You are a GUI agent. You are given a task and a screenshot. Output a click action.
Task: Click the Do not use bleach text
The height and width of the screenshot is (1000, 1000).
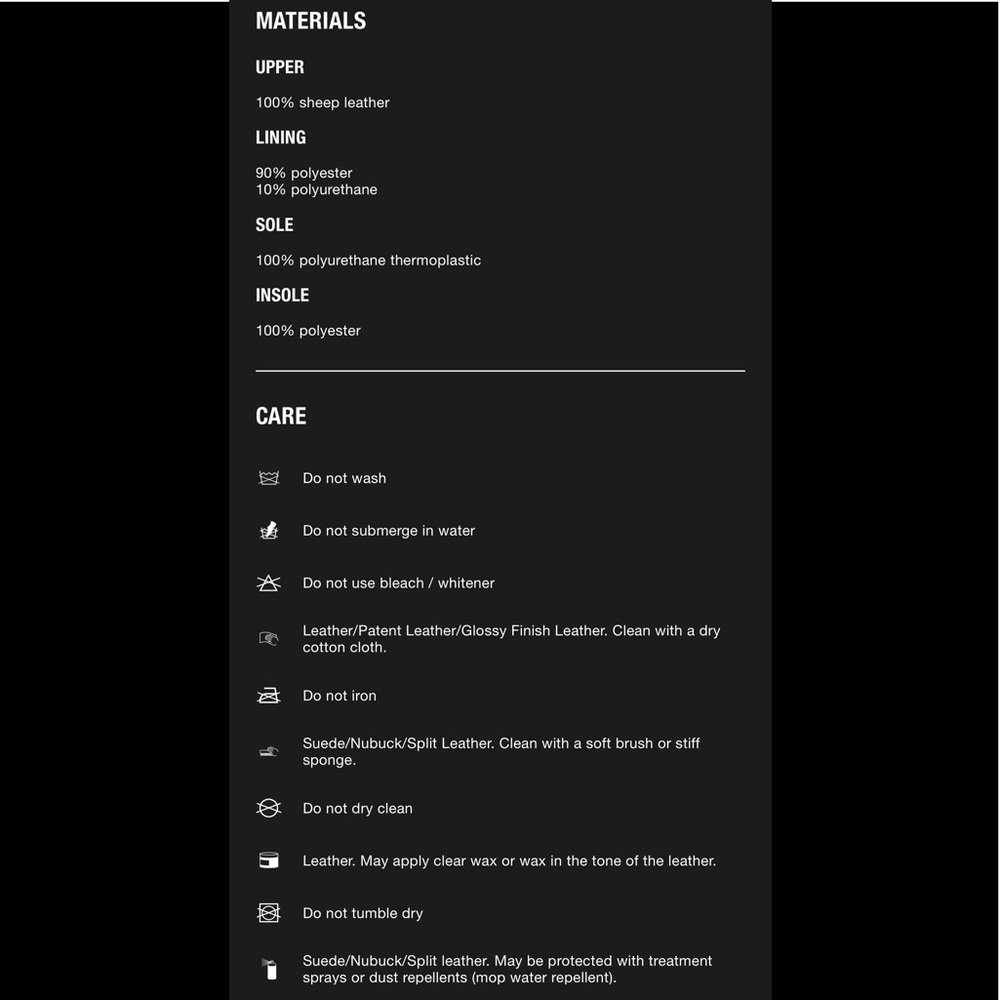coord(363,583)
